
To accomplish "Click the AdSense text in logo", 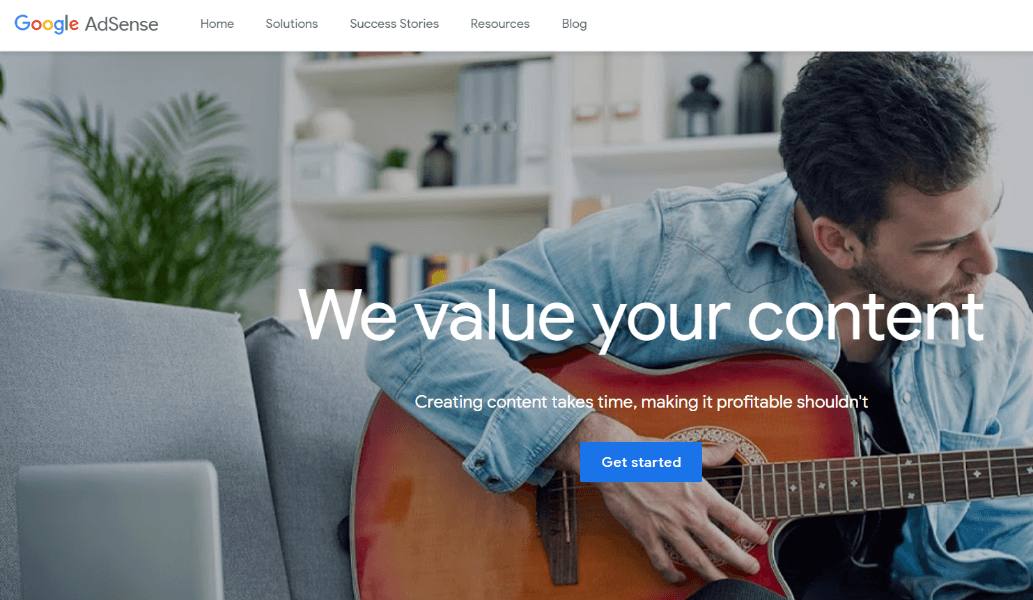I will pos(121,24).
